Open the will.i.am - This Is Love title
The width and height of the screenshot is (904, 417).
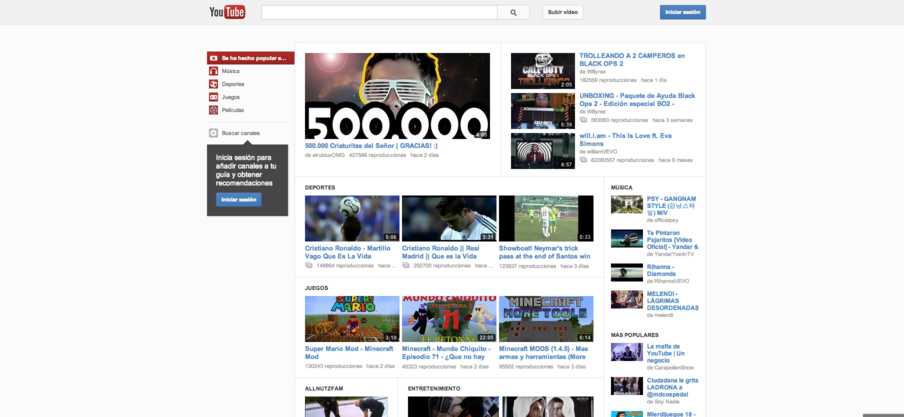click(x=626, y=139)
